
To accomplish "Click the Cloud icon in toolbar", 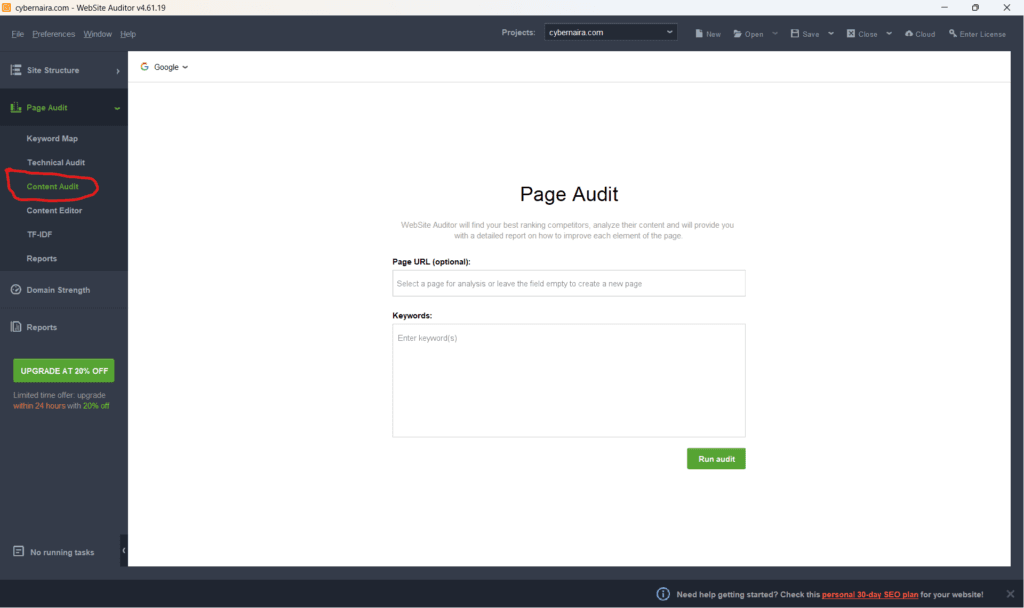I will (908, 33).
